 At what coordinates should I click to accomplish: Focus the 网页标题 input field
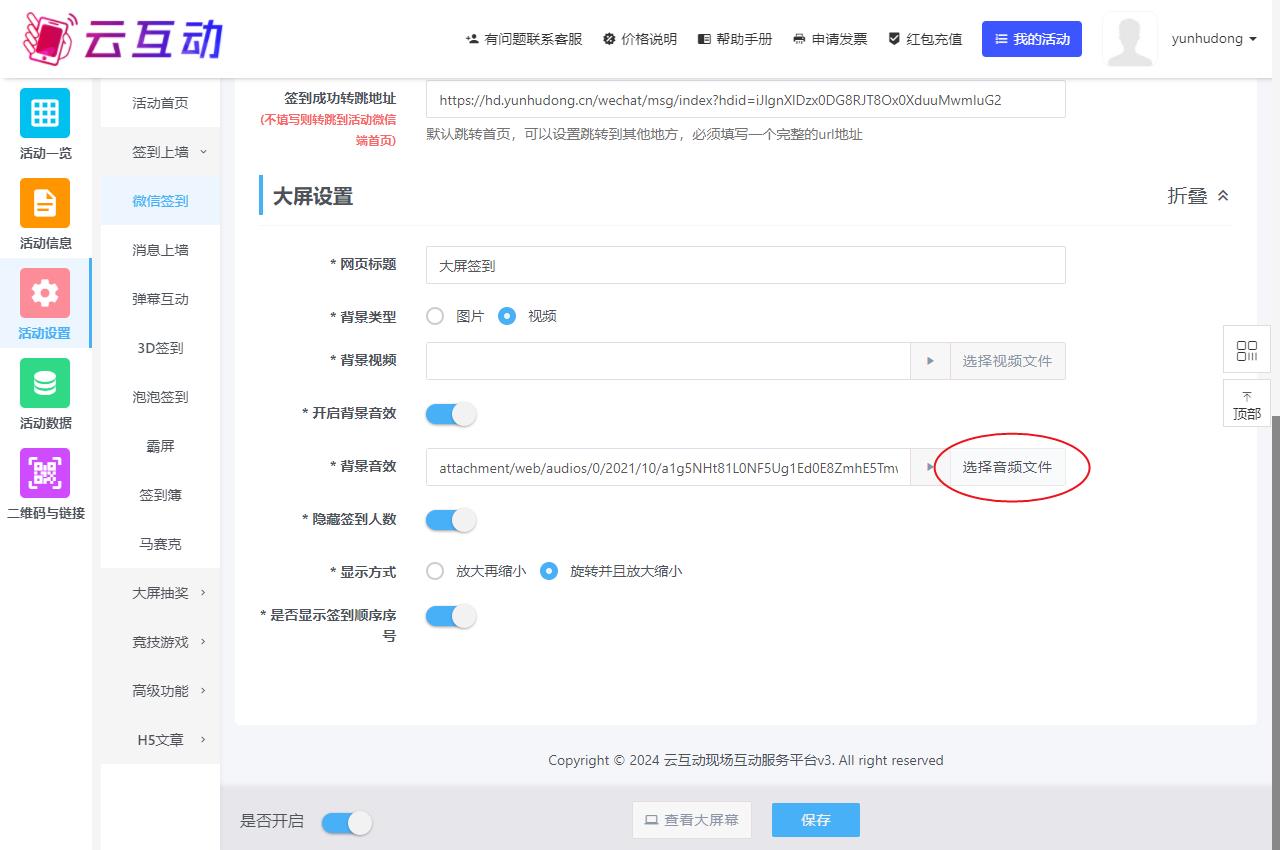click(745, 265)
